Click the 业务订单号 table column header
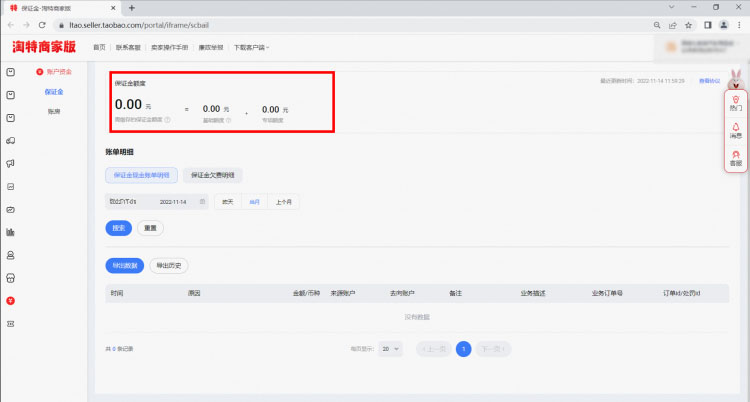Viewport: 750px width, 402px height. [607, 293]
